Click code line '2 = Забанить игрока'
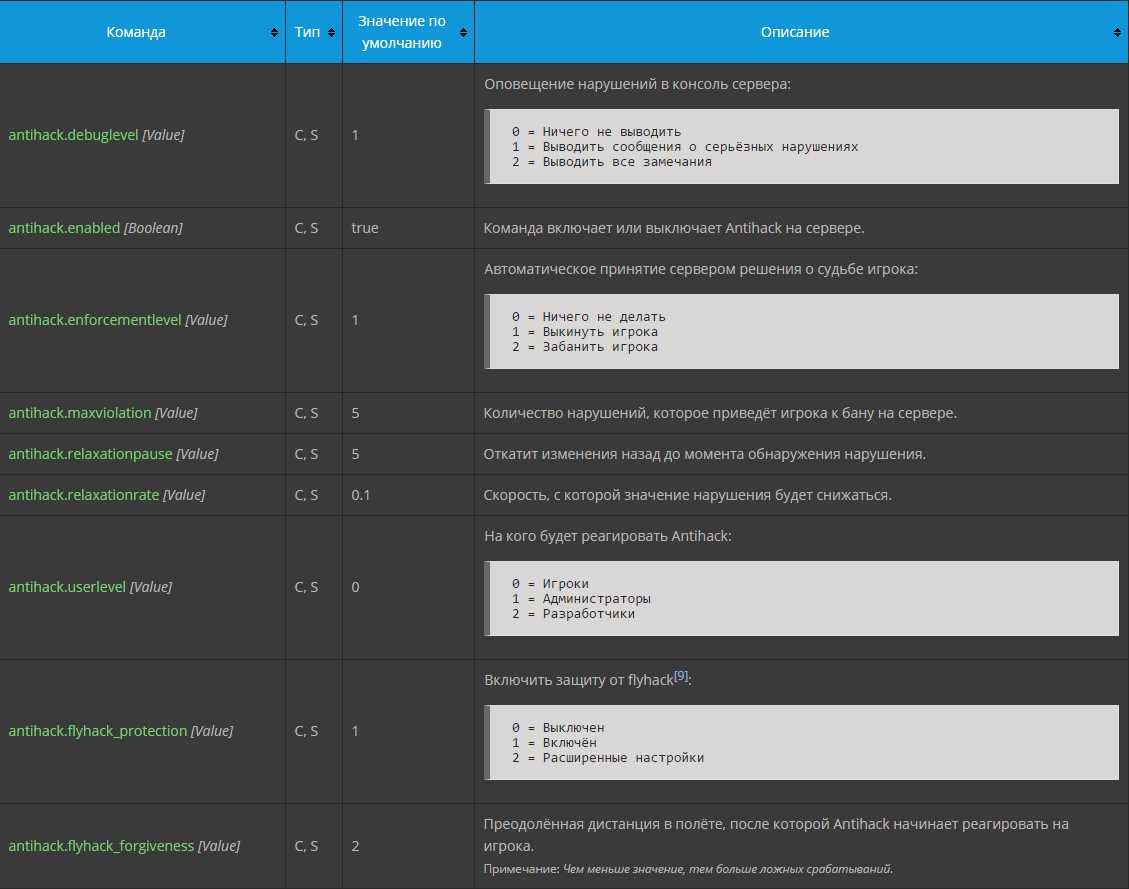This screenshot has height=889, width=1129. coord(585,347)
